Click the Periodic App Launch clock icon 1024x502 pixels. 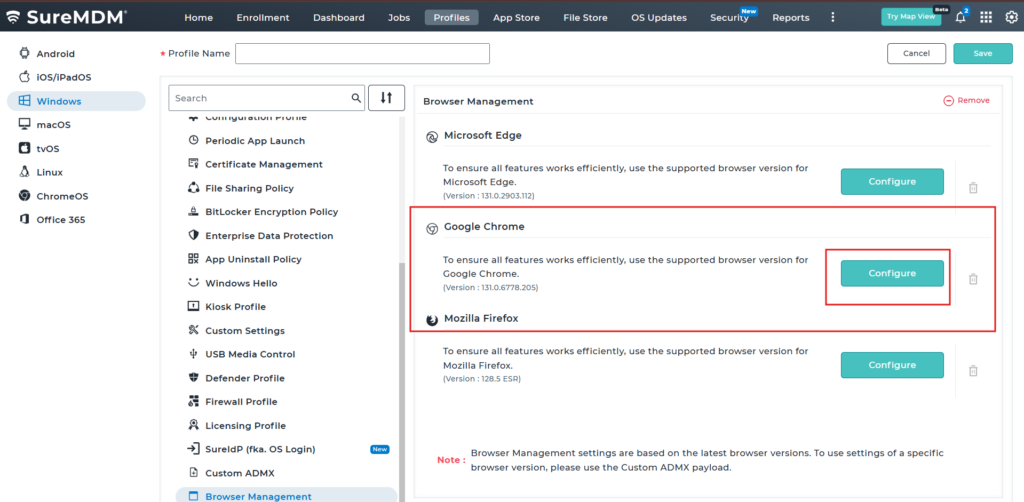coord(193,140)
